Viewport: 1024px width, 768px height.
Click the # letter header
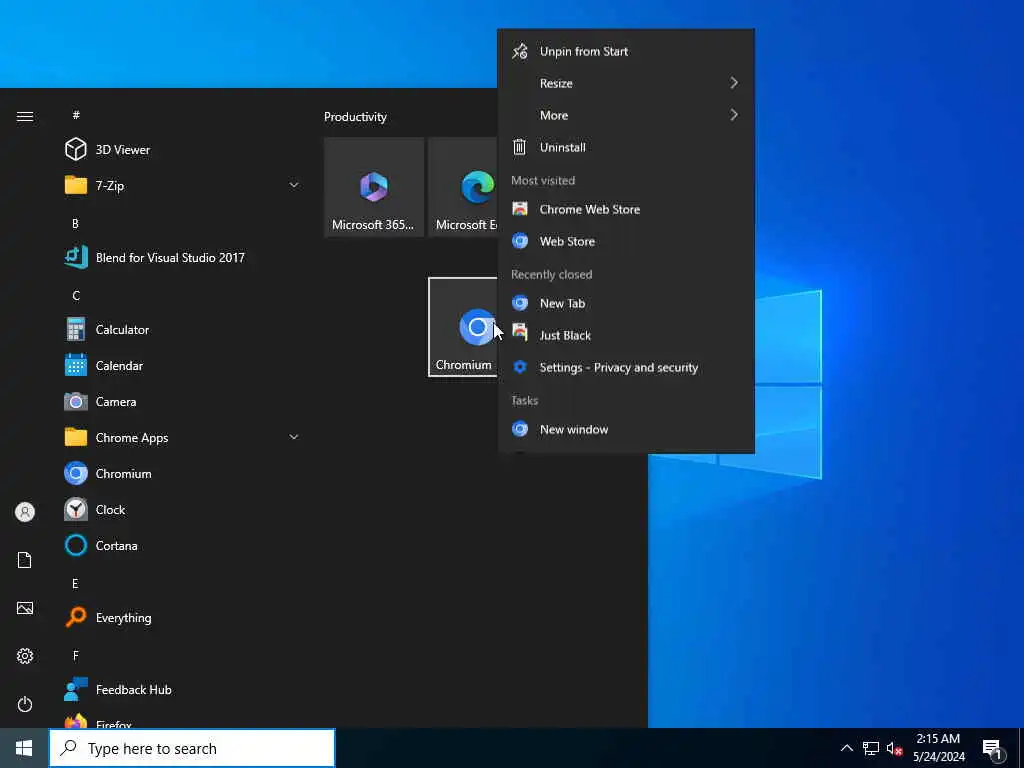[76, 115]
